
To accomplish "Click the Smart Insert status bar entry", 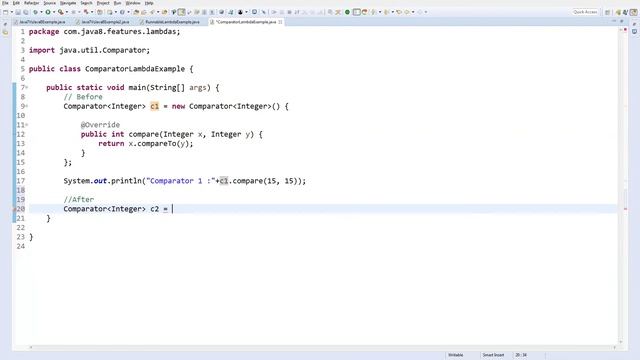I will pos(493,355).
